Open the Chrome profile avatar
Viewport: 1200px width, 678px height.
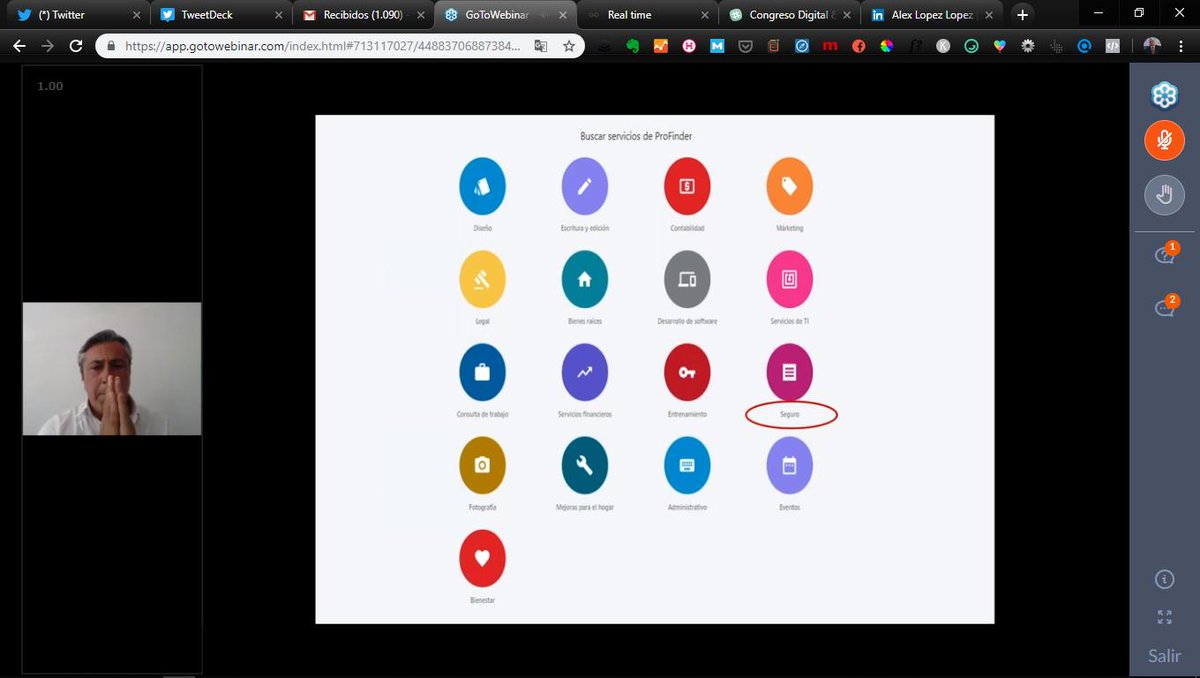(x=1152, y=46)
